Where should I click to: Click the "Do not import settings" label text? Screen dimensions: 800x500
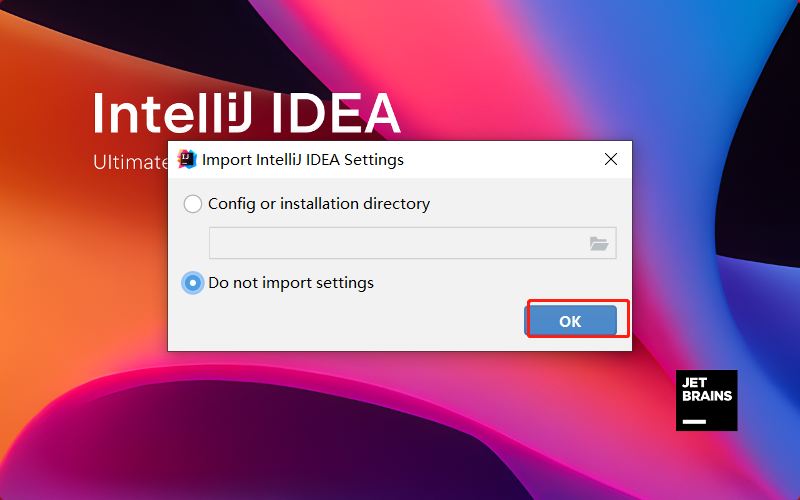coord(291,283)
